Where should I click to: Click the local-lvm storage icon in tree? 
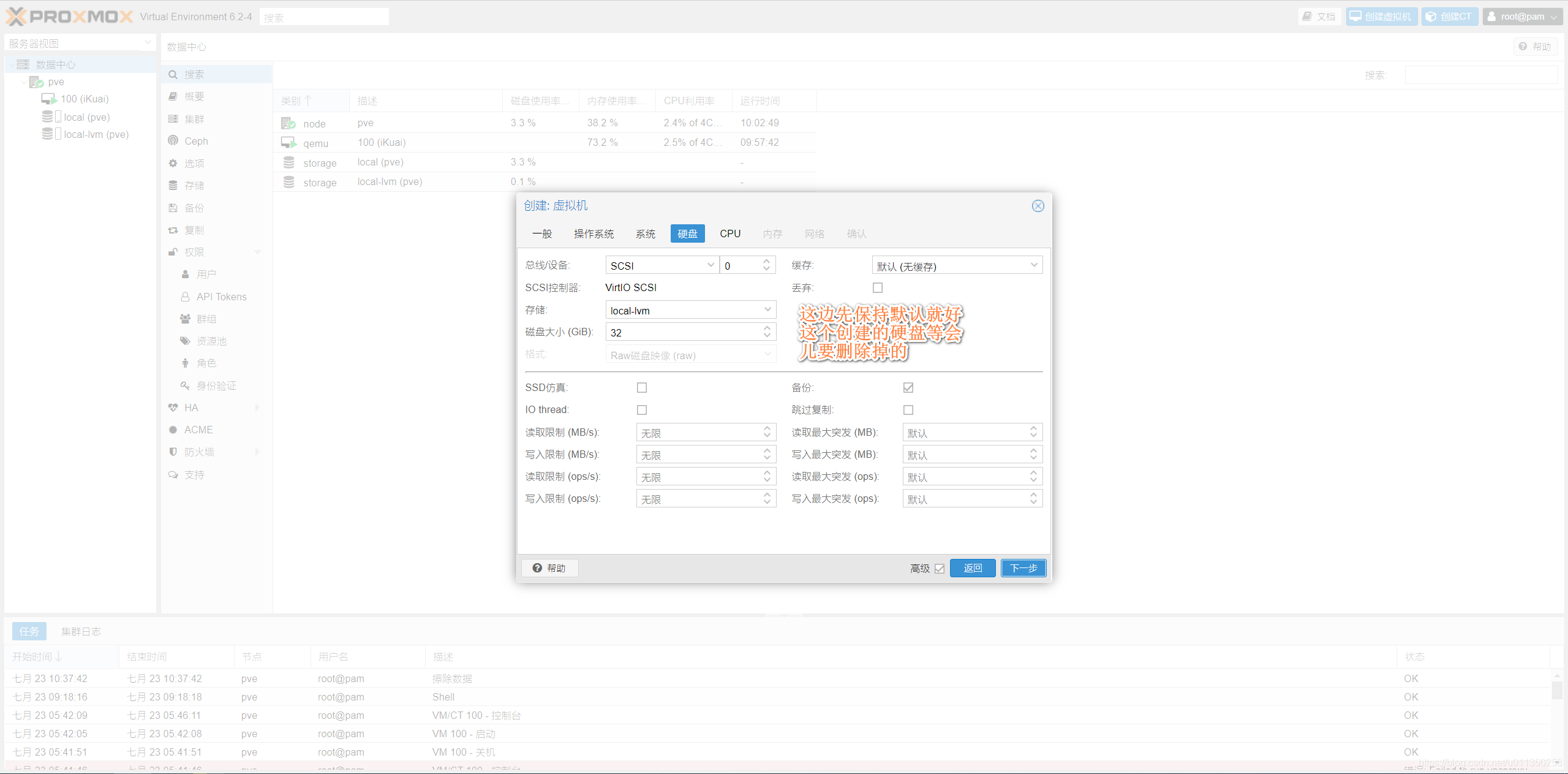click(x=48, y=134)
